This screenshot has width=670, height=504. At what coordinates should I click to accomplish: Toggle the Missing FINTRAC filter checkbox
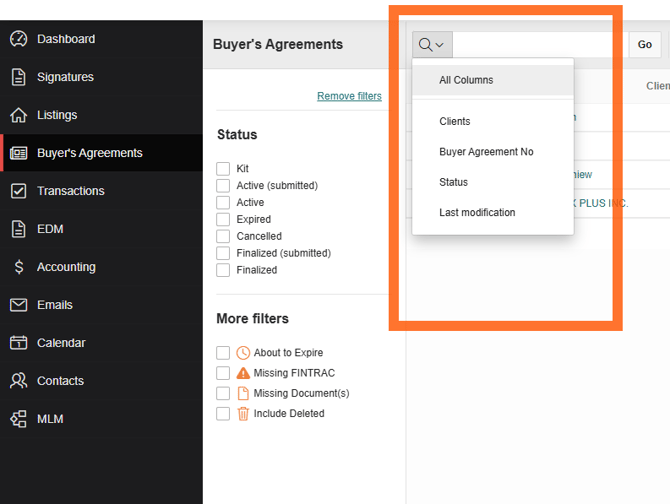(223, 373)
